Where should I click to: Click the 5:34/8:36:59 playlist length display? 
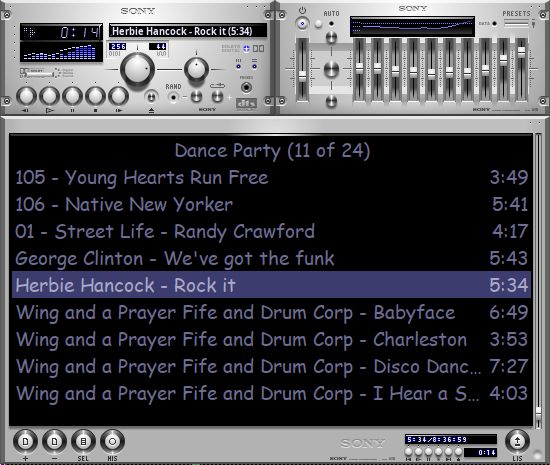pos(451,439)
